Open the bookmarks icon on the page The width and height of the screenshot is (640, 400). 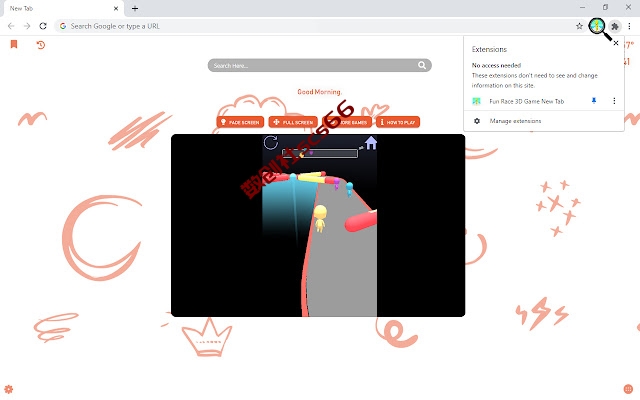tap(14, 44)
